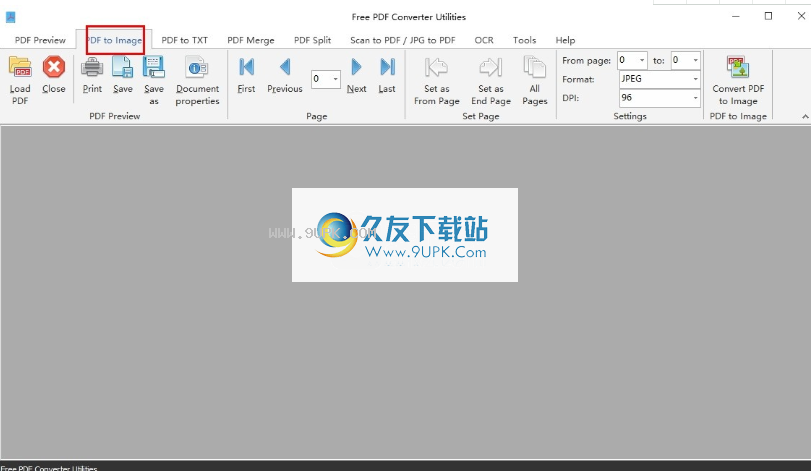Switch to the PDF Preview tab
The width and height of the screenshot is (811, 471).
(40, 40)
